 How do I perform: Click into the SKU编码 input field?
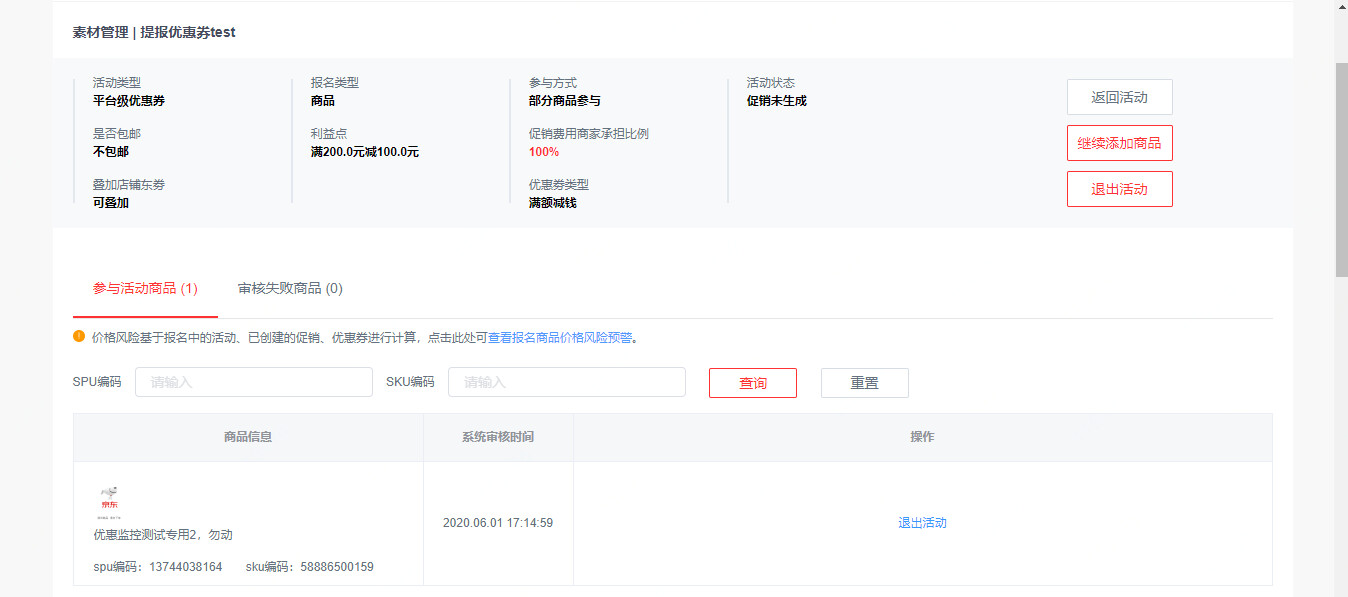566,382
